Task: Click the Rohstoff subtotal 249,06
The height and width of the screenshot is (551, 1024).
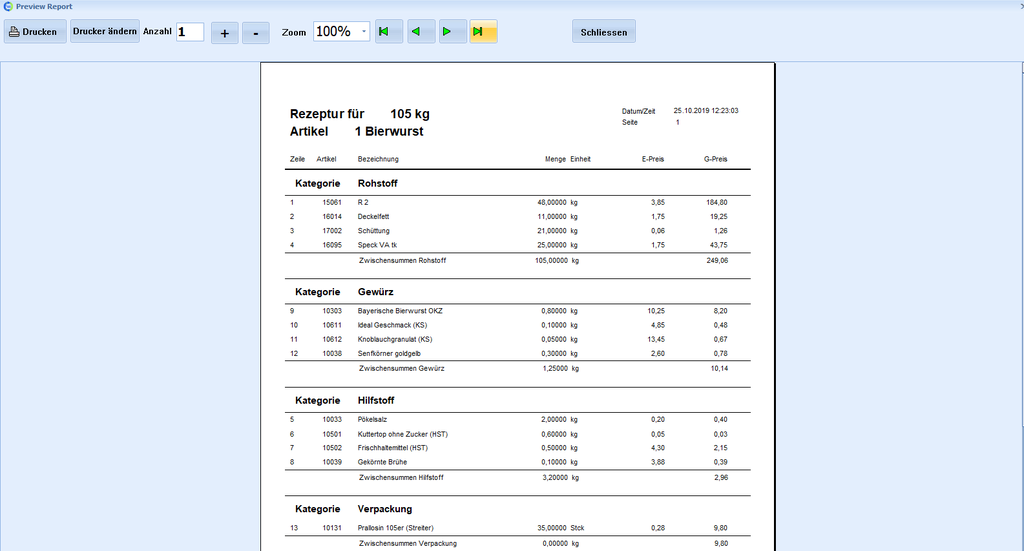Action: click(717, 260)
